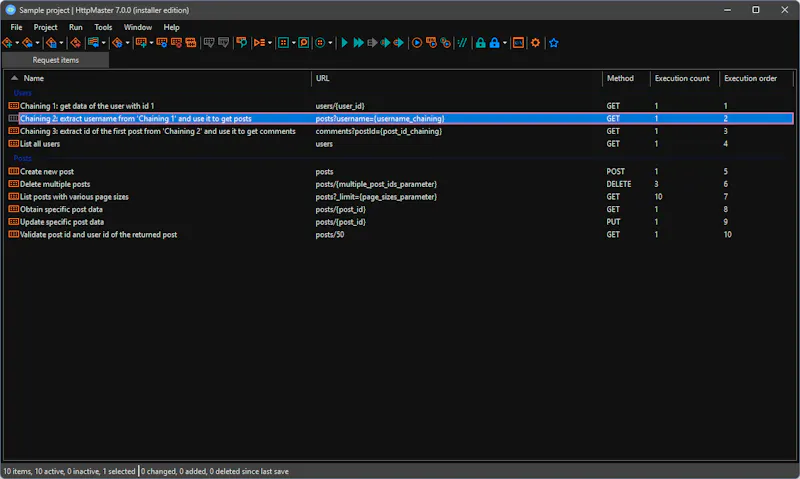
Task: Expand dropdown arrow beside add request item icon
Action: (151, 43)
